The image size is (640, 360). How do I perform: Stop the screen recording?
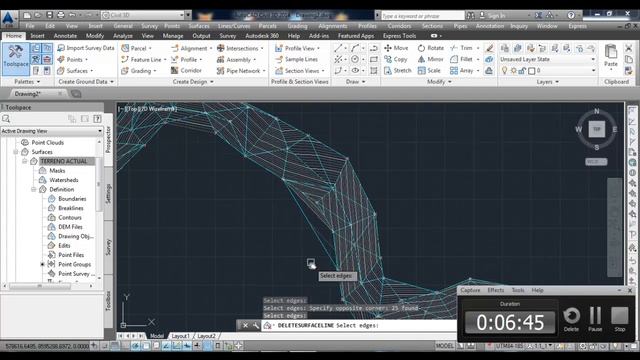pos(620,319)
